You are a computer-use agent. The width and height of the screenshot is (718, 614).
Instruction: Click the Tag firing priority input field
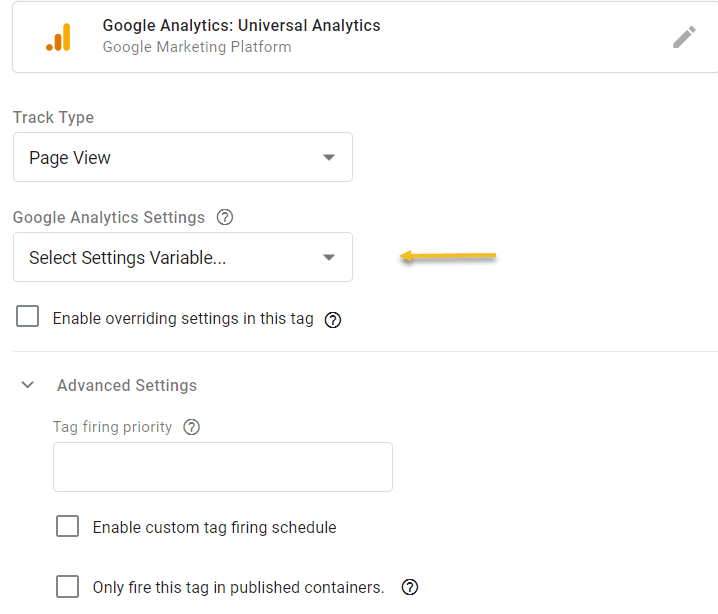pos(223,467)
